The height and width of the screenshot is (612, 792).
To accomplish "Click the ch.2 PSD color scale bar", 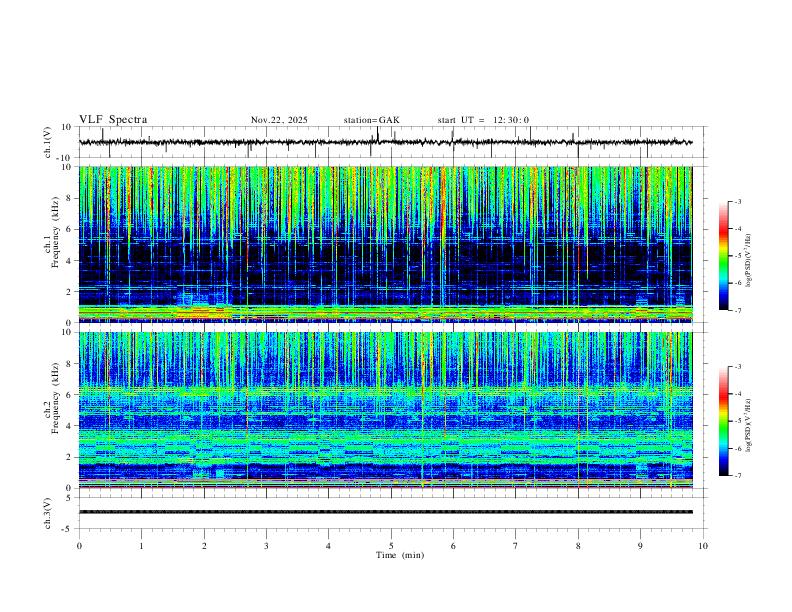I will [x=723, y=421].
